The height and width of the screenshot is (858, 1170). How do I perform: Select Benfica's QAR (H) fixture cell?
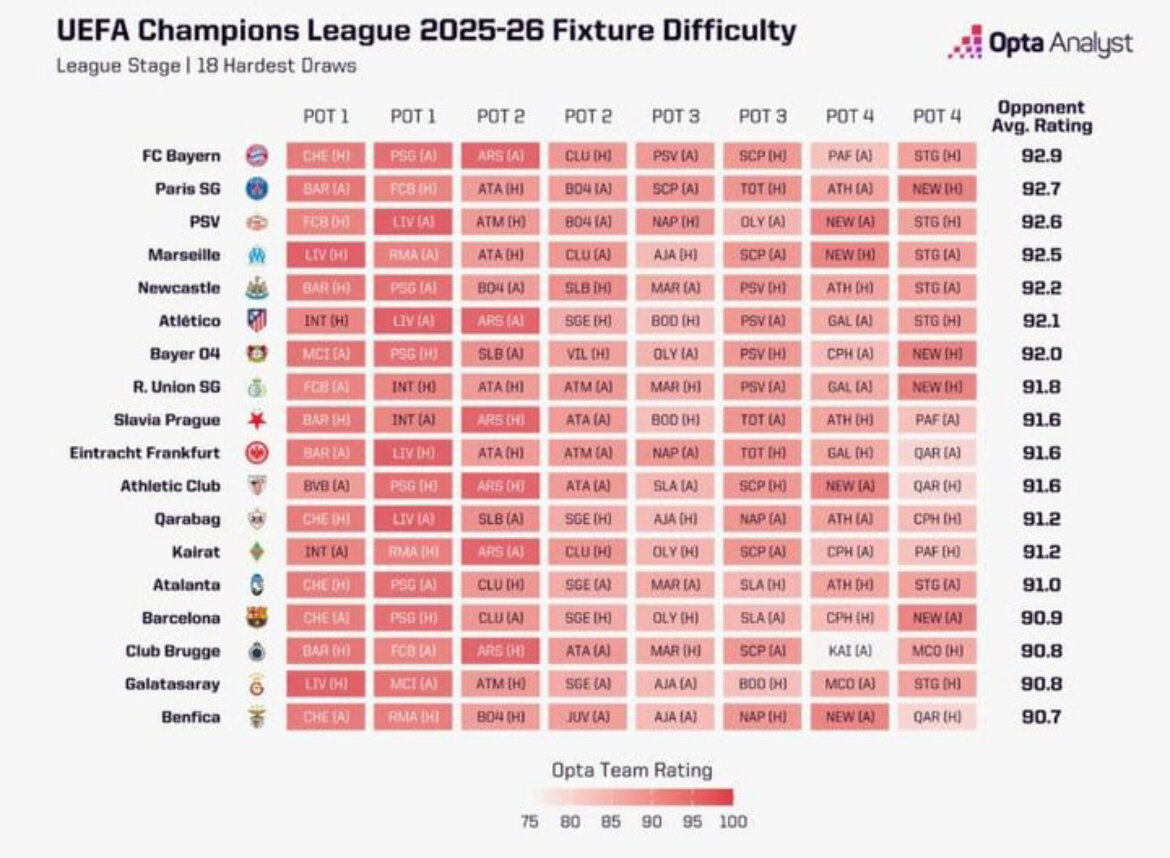(x=937, y=717)
